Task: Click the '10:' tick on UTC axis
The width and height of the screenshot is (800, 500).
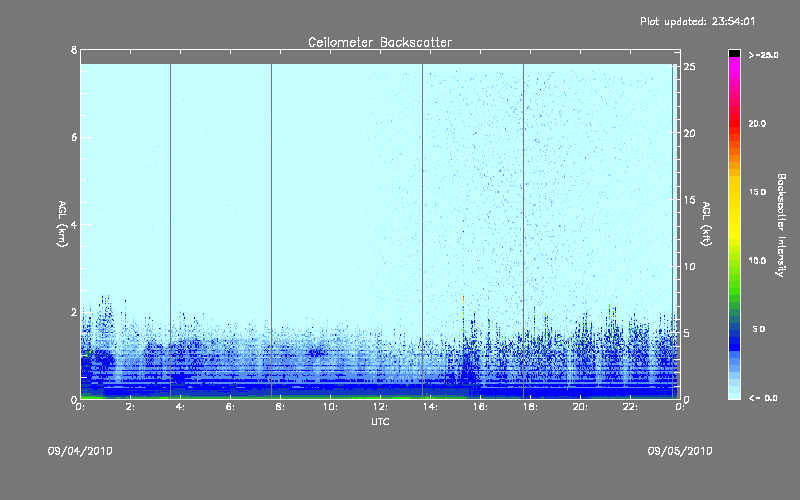Action: tap(331, 407)
